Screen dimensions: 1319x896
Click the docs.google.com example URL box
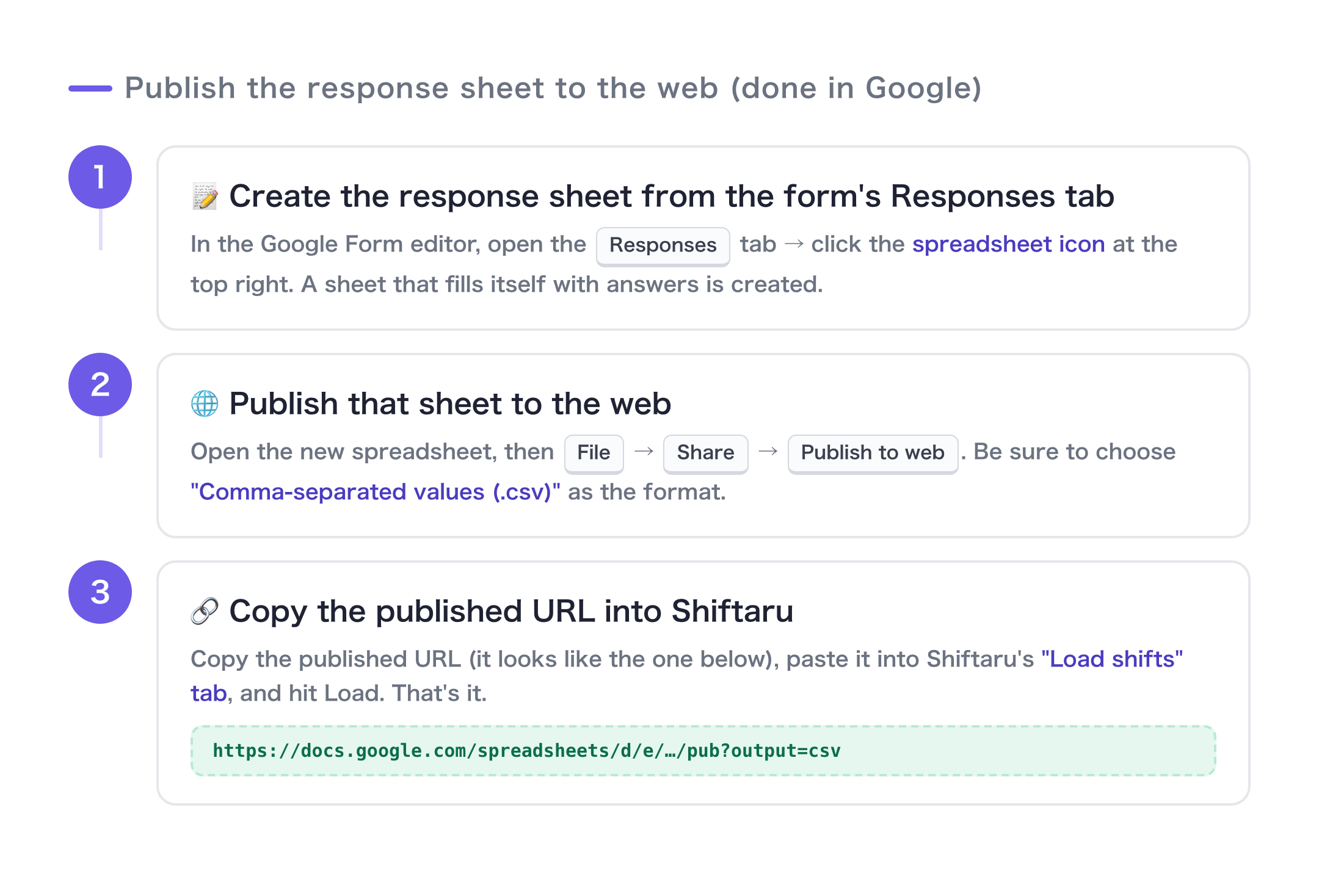(x=703, y=751)
